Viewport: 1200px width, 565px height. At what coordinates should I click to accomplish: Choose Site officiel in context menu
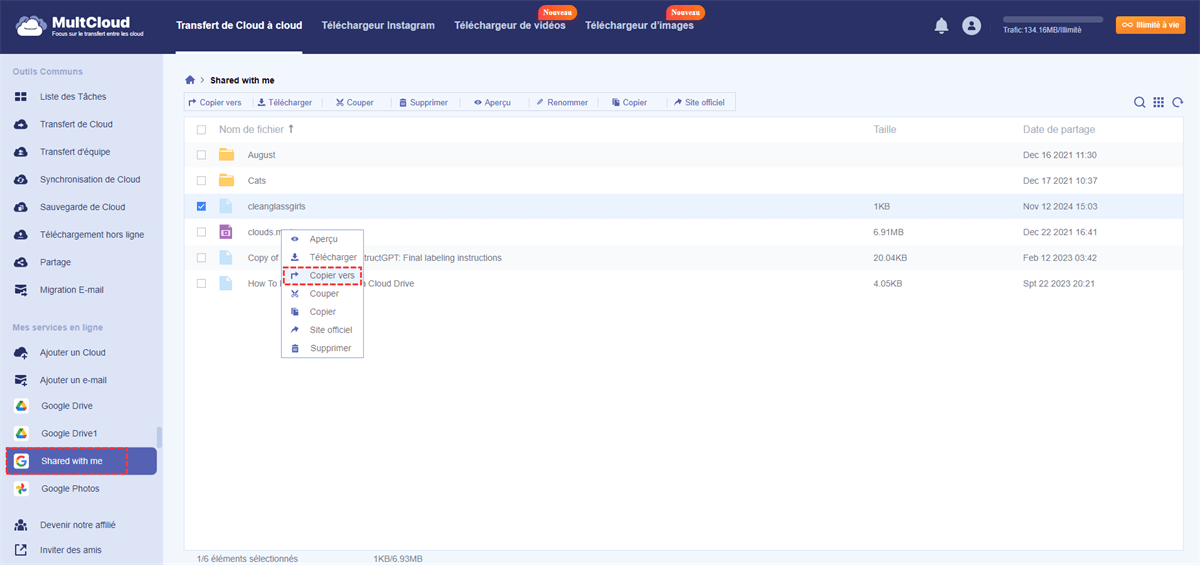coord(323,330)
